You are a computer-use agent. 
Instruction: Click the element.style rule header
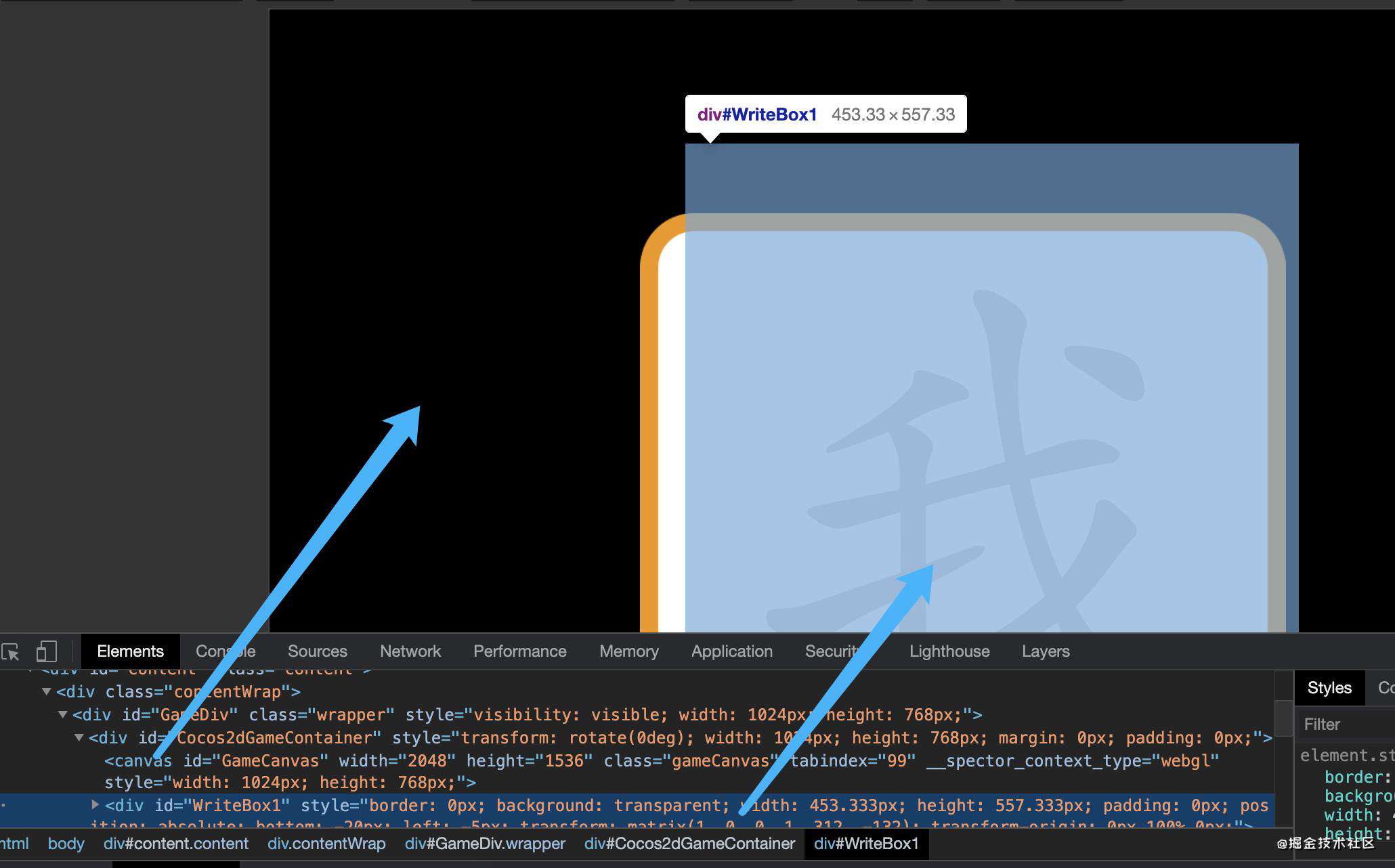1346,756
